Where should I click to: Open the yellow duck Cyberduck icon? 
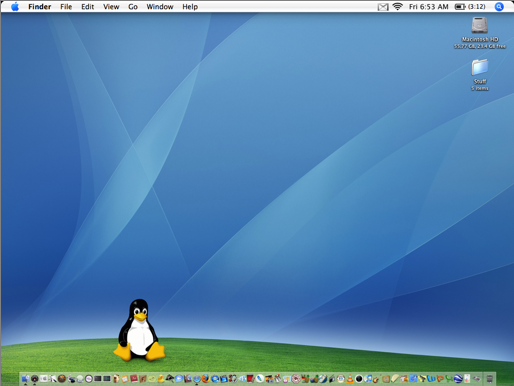pyautogui.click(x=161, y=379)
